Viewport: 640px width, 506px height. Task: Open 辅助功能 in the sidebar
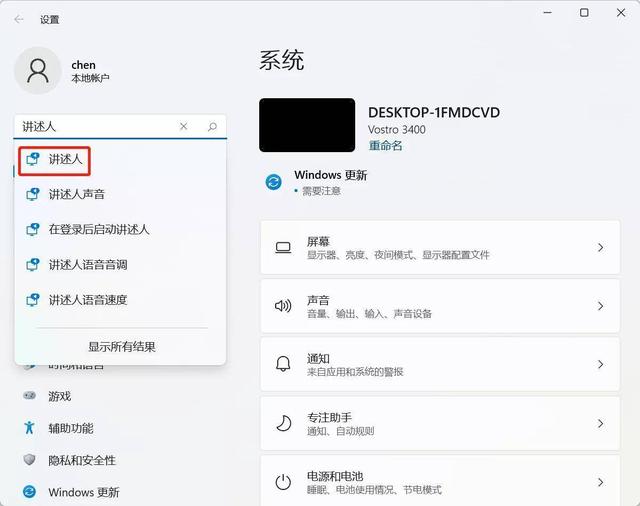click(71, 428)
